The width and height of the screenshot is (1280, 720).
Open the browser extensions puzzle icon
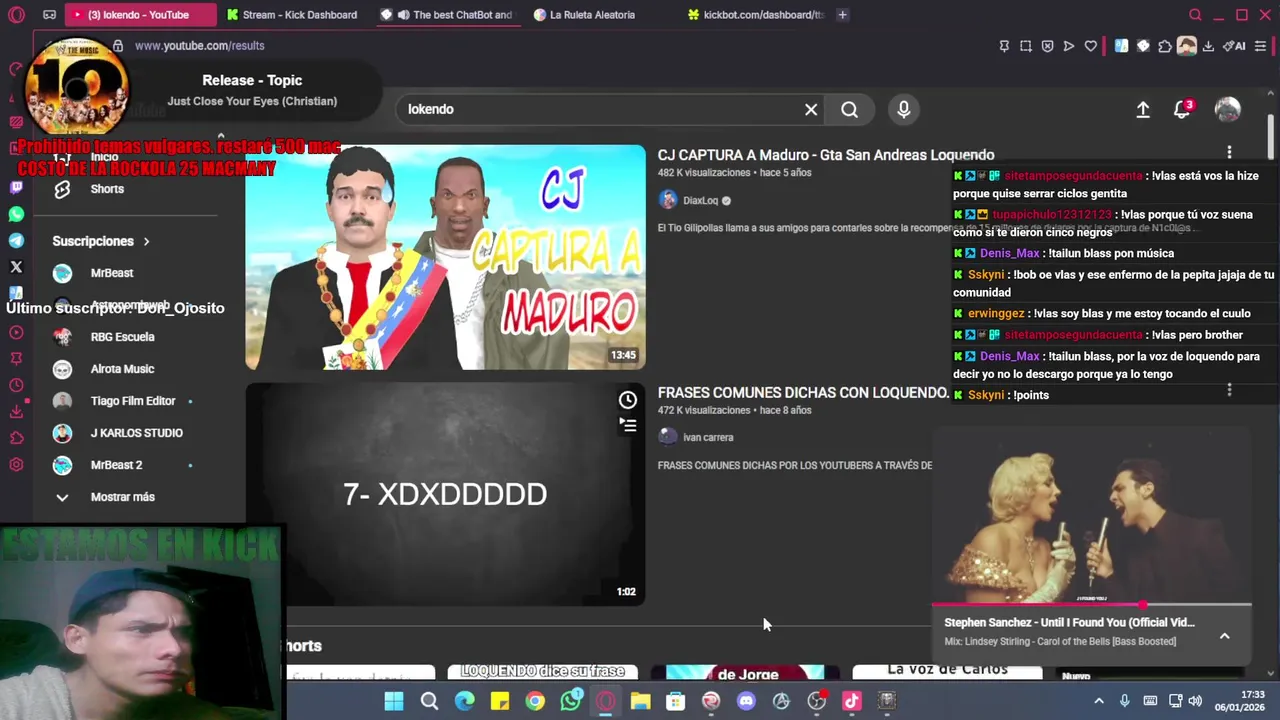(1165, 46)
